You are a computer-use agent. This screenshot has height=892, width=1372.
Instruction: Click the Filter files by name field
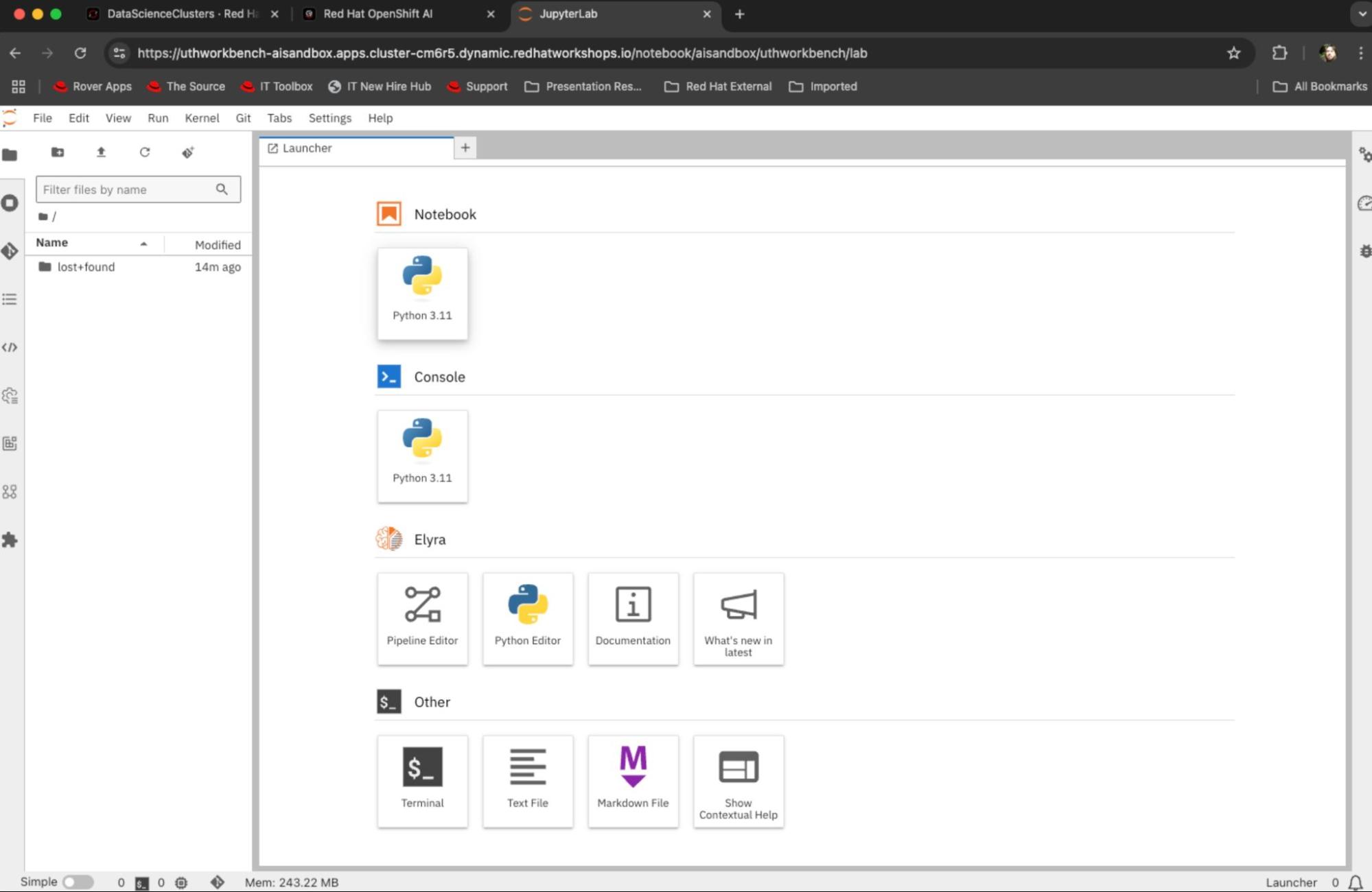coord(127,189)
